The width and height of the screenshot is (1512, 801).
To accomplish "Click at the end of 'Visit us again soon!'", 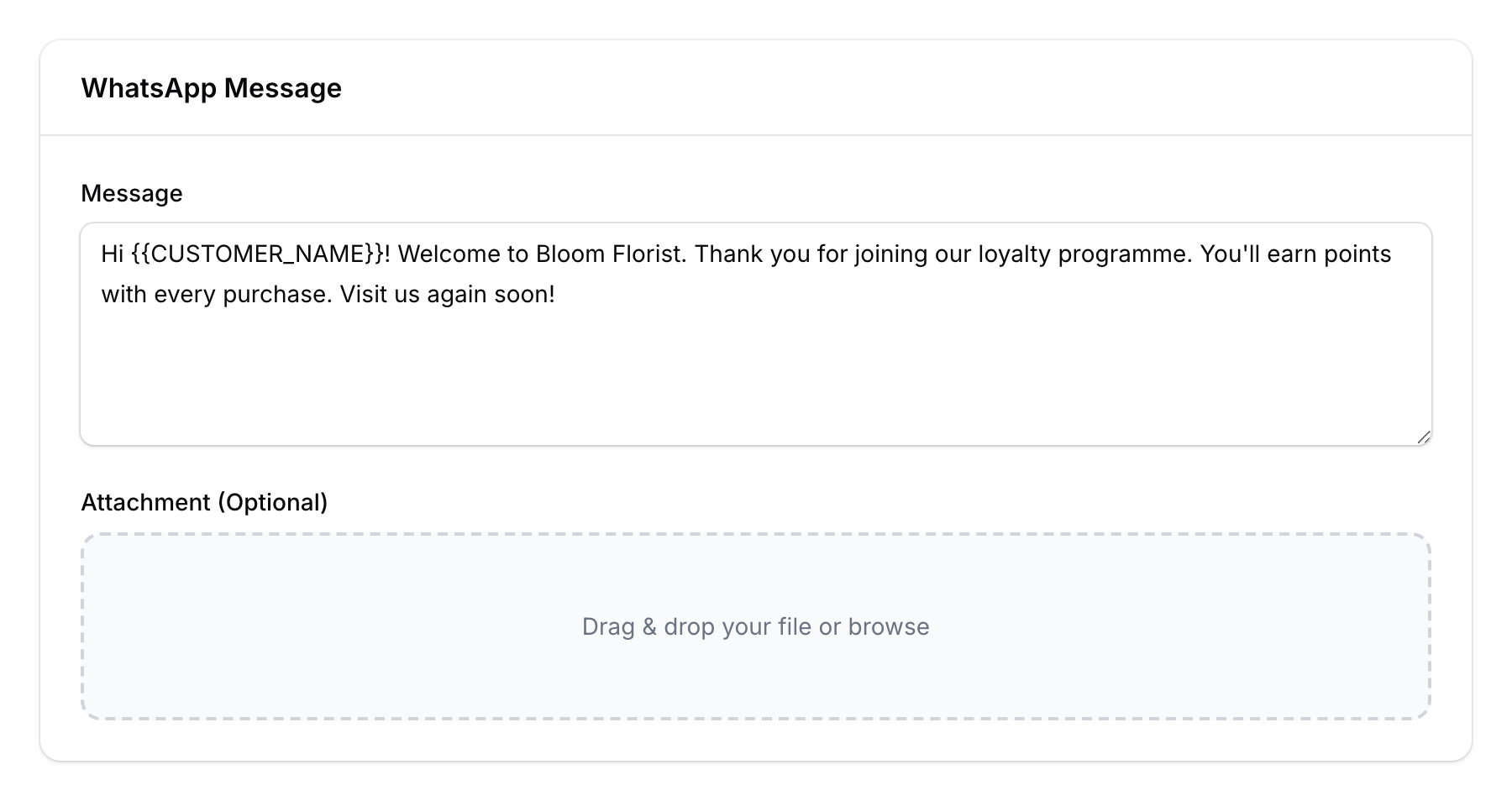I will (x=557, y=294).
